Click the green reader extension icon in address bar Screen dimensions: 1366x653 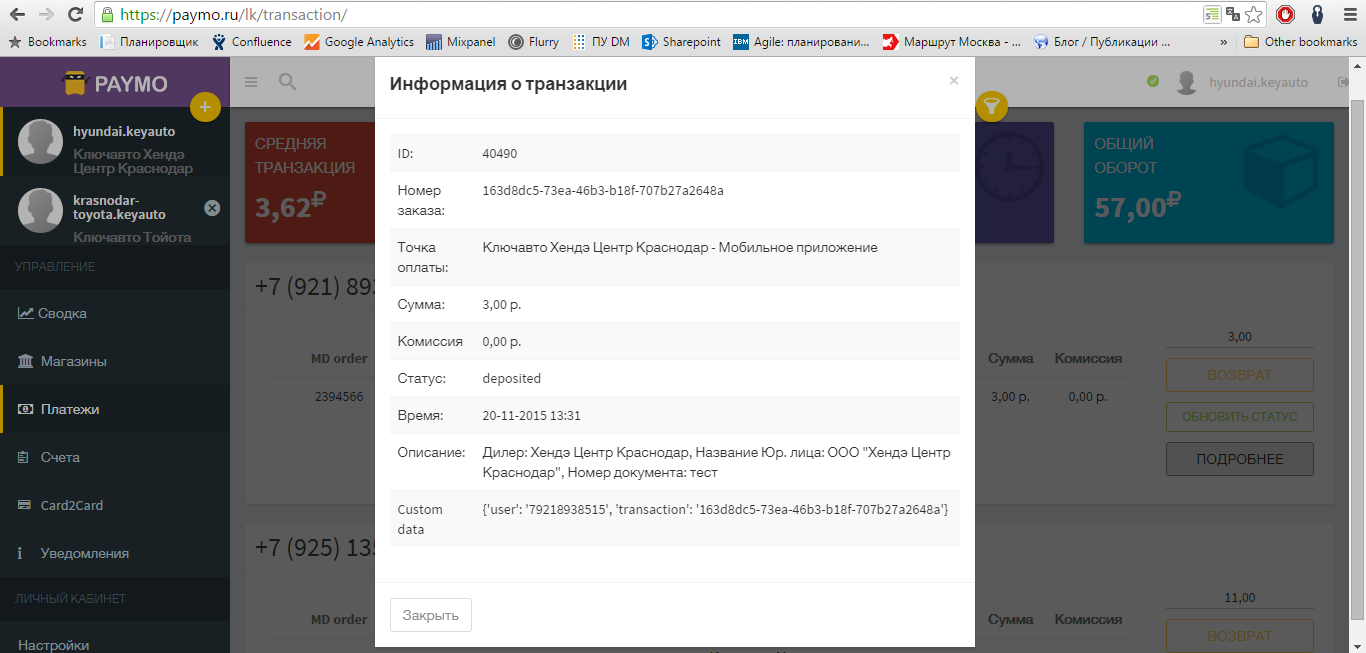pos(1212,15)
